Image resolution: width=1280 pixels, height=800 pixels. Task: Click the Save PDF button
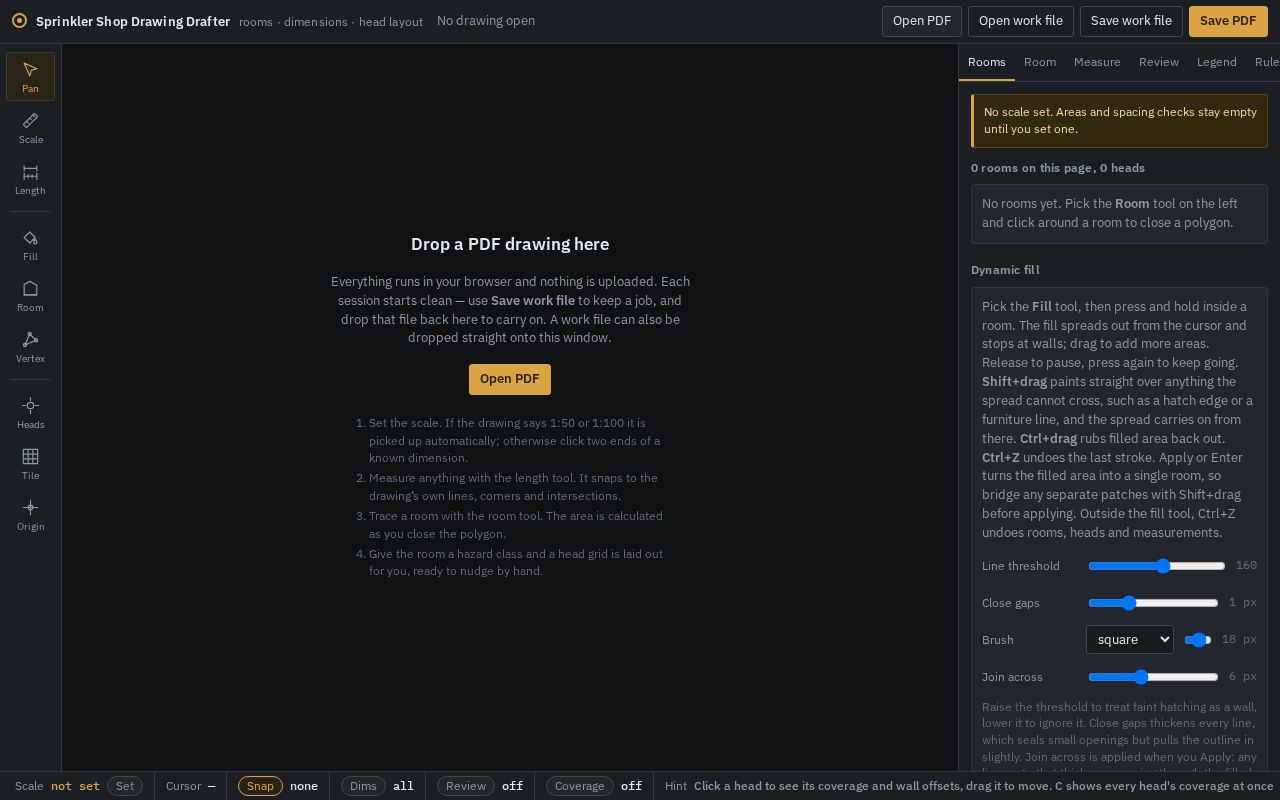[1228, 21]
